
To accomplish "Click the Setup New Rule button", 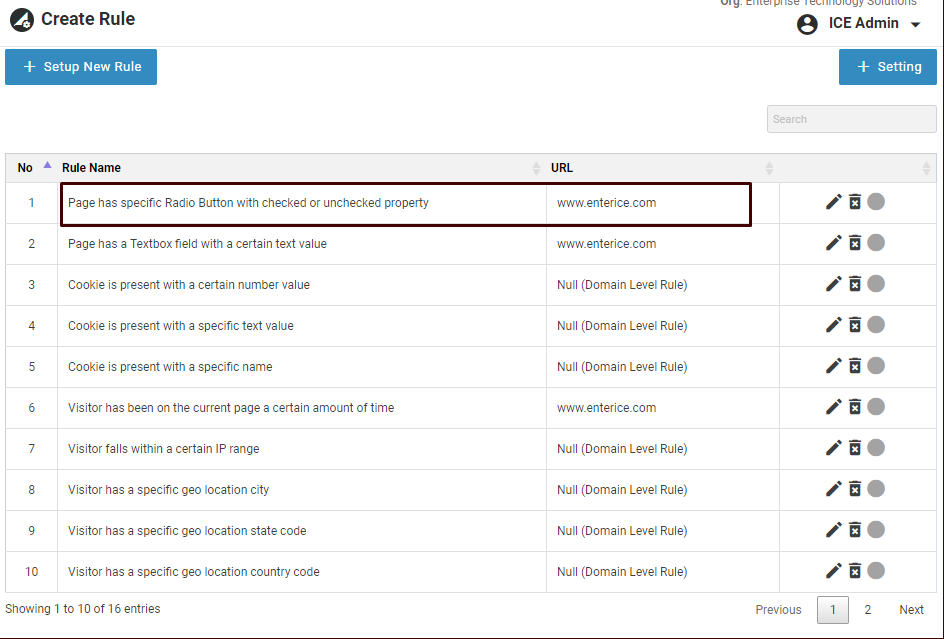I will coord(81,67).
